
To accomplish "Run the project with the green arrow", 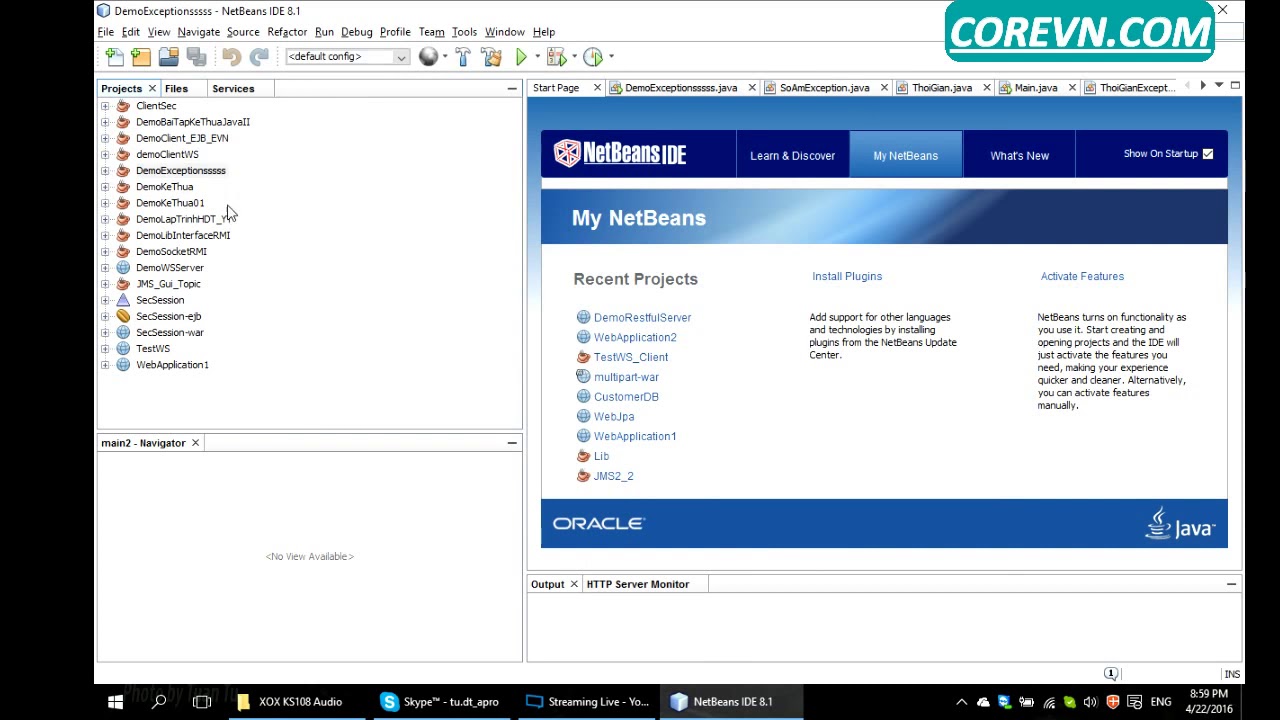I will point(521,57).
